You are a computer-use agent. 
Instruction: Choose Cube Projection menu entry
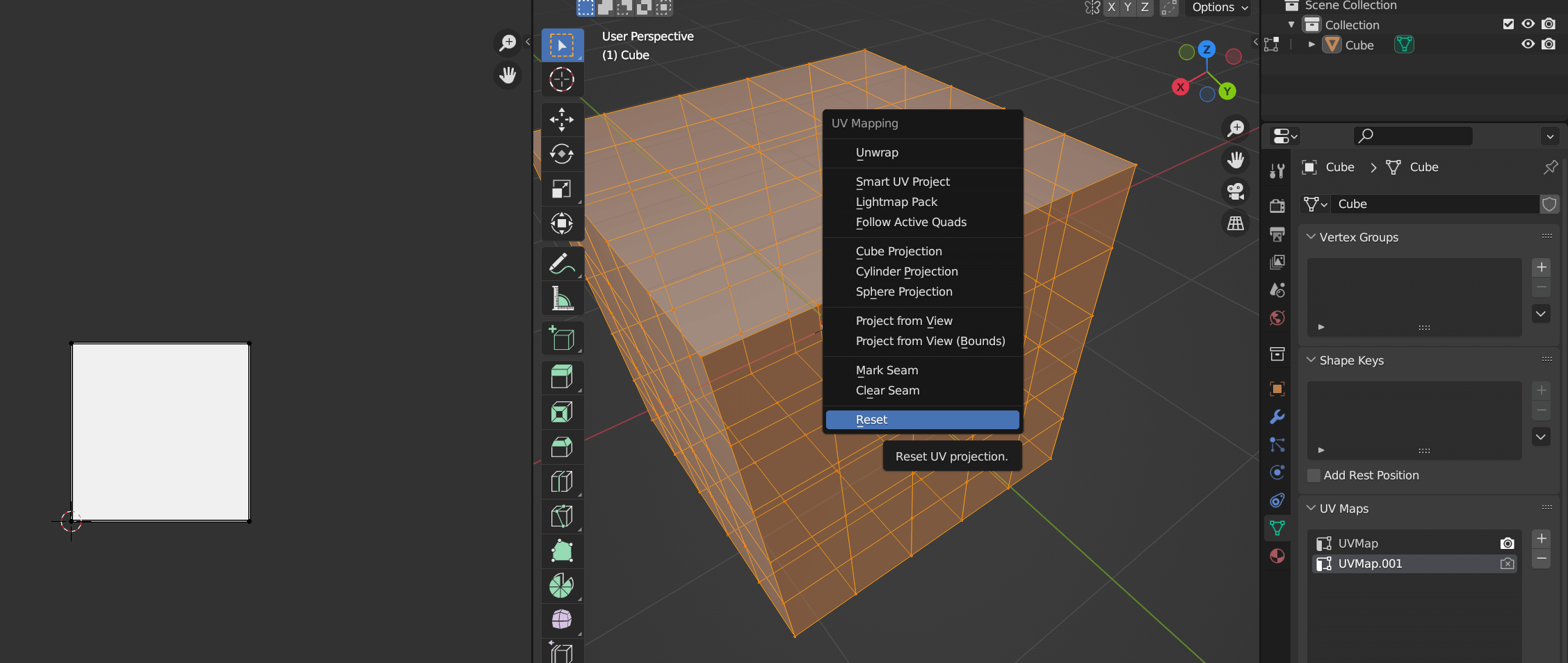click(x=923, y=251)
